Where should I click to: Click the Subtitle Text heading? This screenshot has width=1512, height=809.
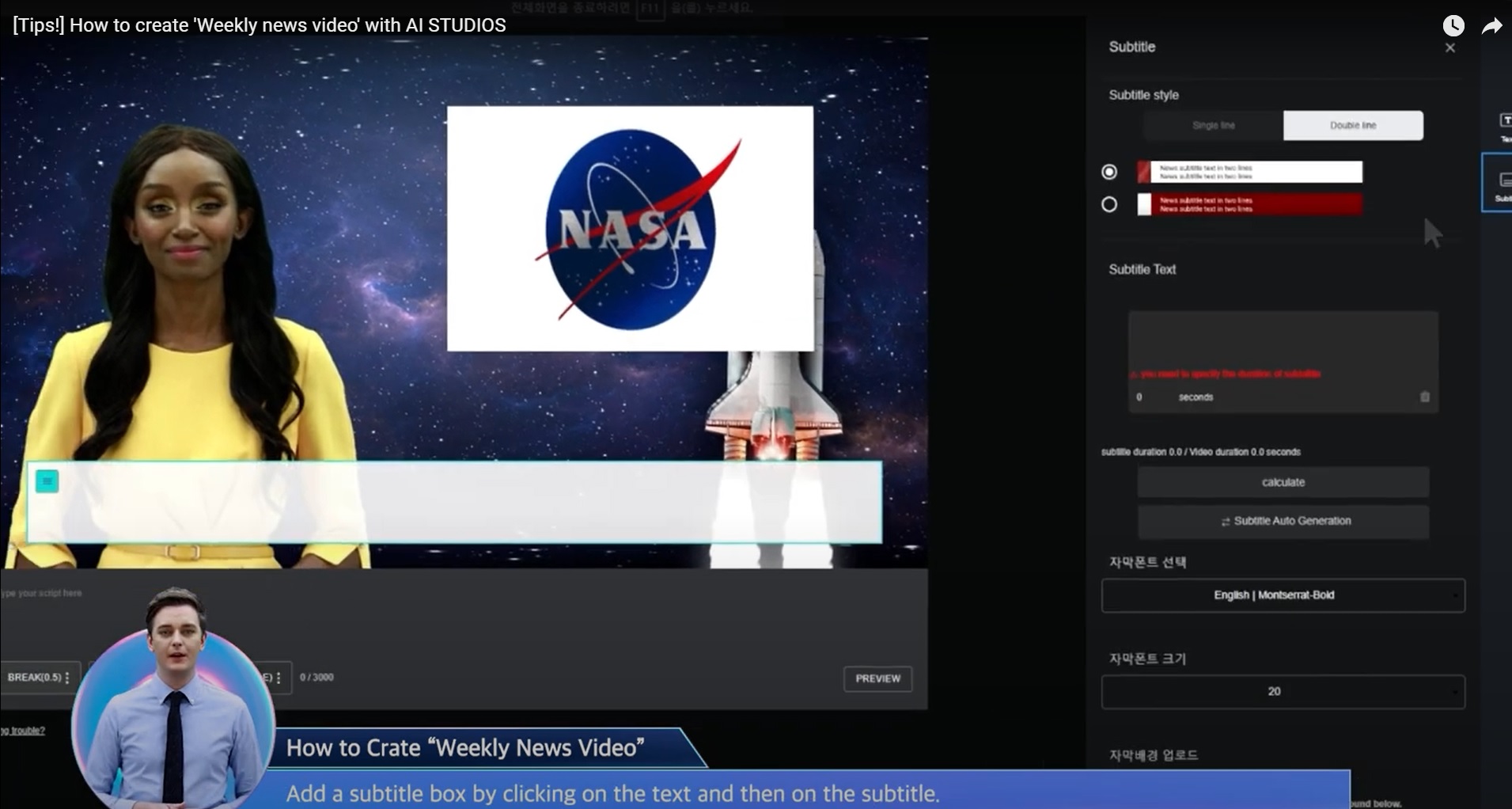1142,270
